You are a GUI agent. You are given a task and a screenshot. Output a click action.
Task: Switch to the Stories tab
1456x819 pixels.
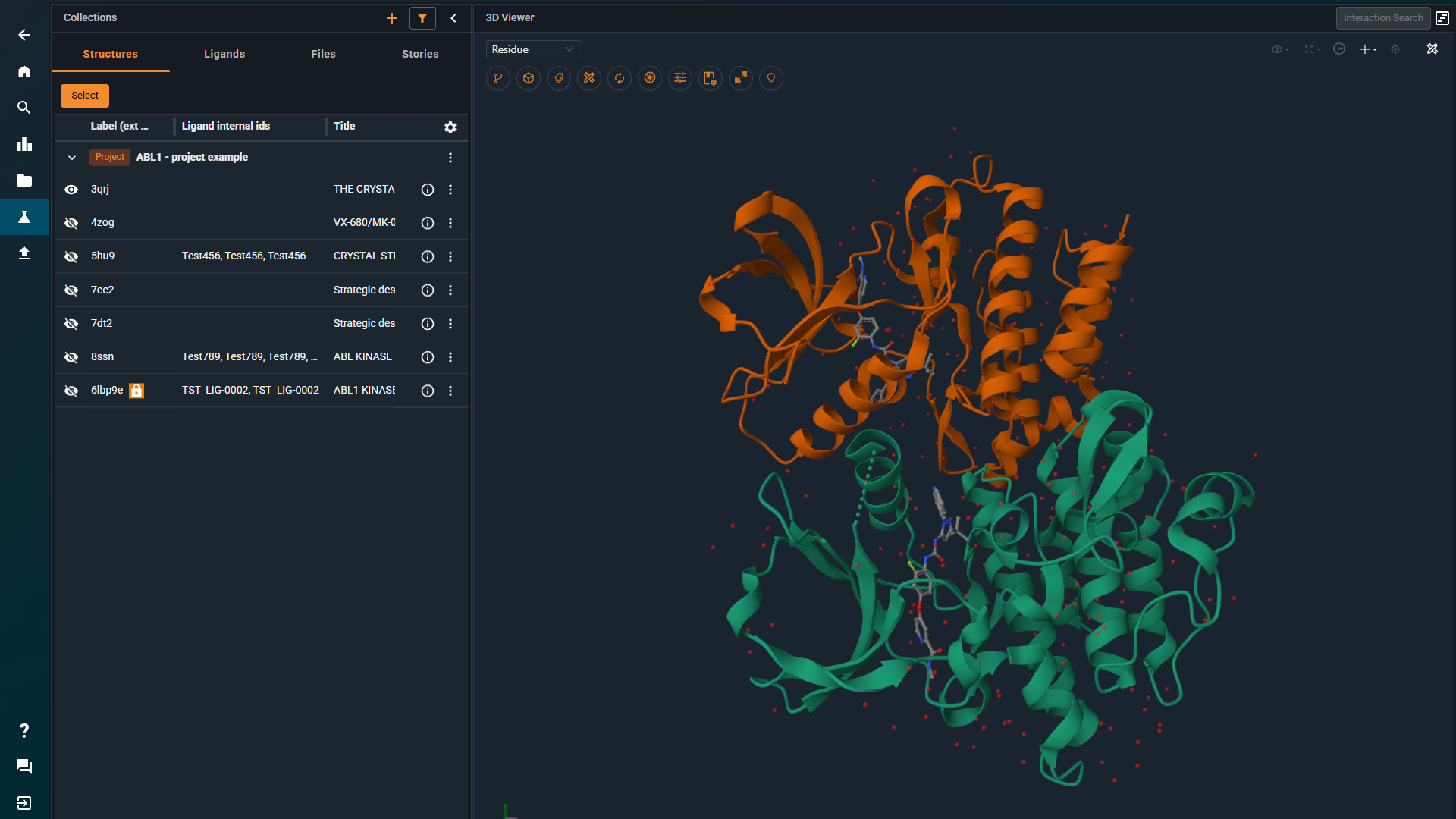coord(420,54)
